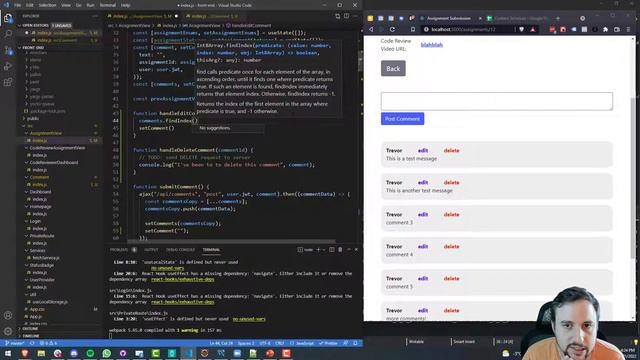Collapse the Open Editors section
Screen dimensions: 640x360
pyautogui.click(x=34, y=25)
